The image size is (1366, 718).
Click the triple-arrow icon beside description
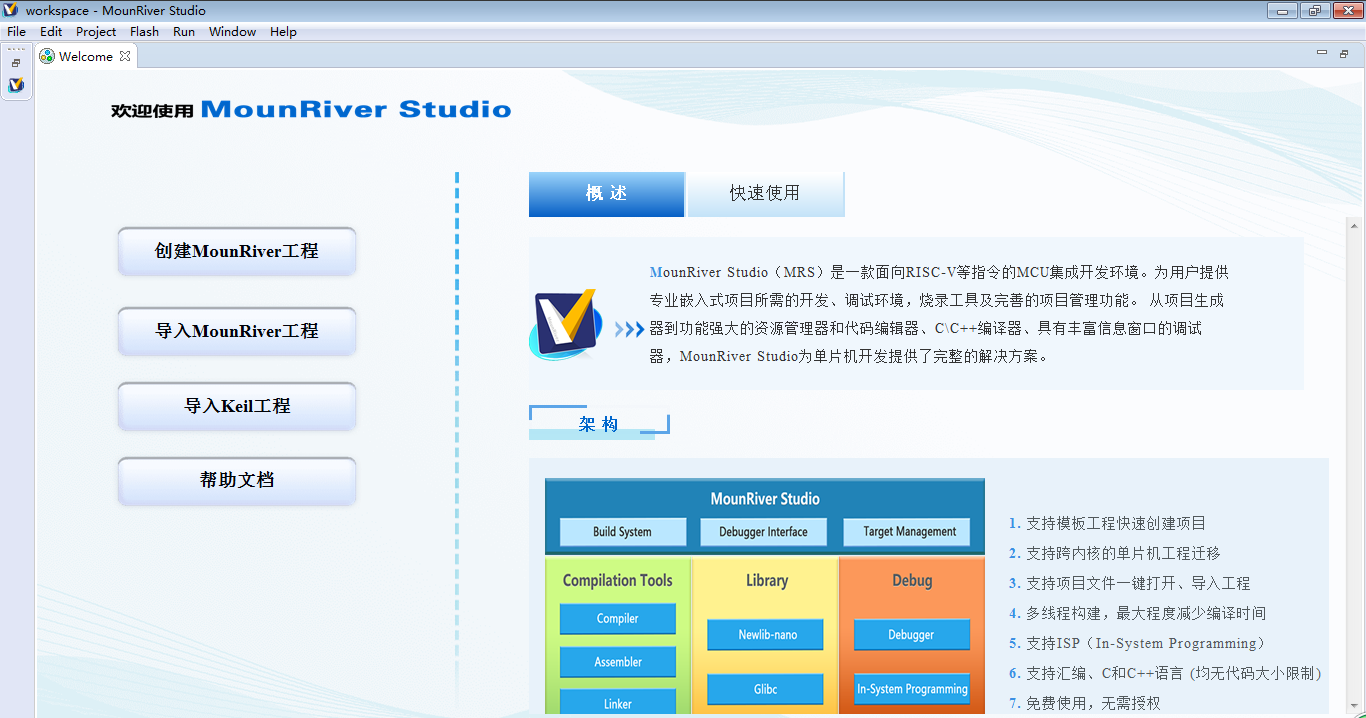(x=629, y=329)
